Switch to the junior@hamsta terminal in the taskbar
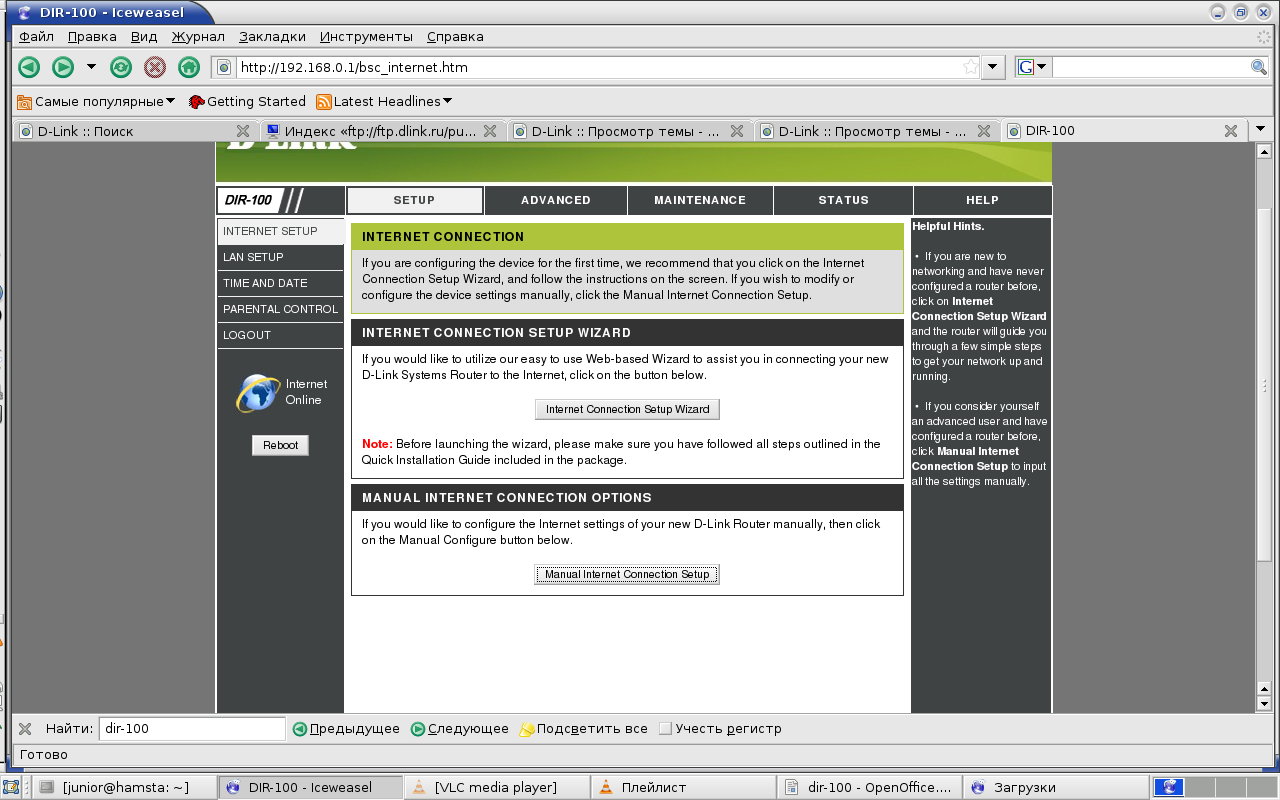Viewport: 1280px width, 800px height. 124,787
